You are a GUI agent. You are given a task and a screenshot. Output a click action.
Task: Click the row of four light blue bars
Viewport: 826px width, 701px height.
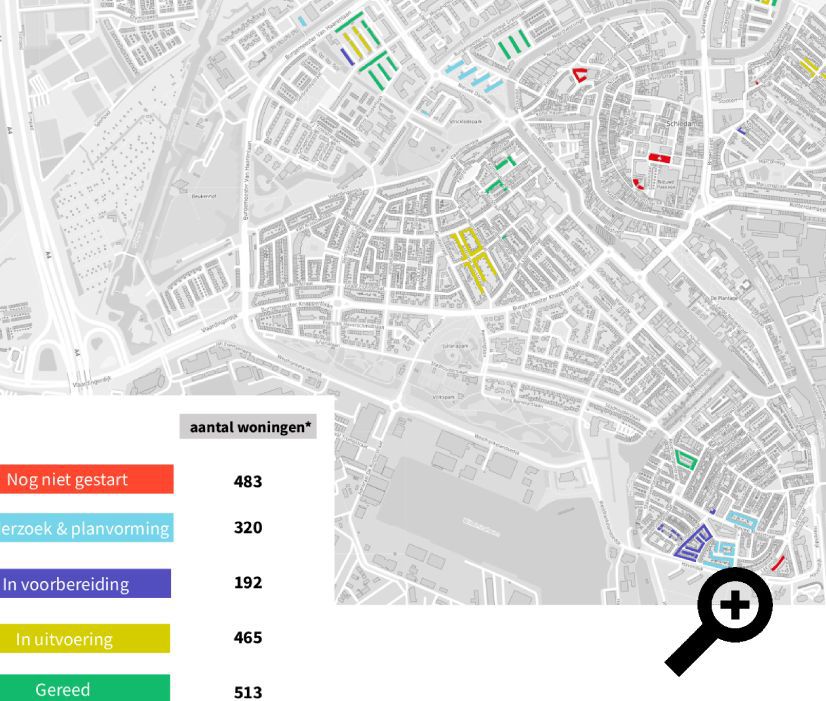[470, 75]
